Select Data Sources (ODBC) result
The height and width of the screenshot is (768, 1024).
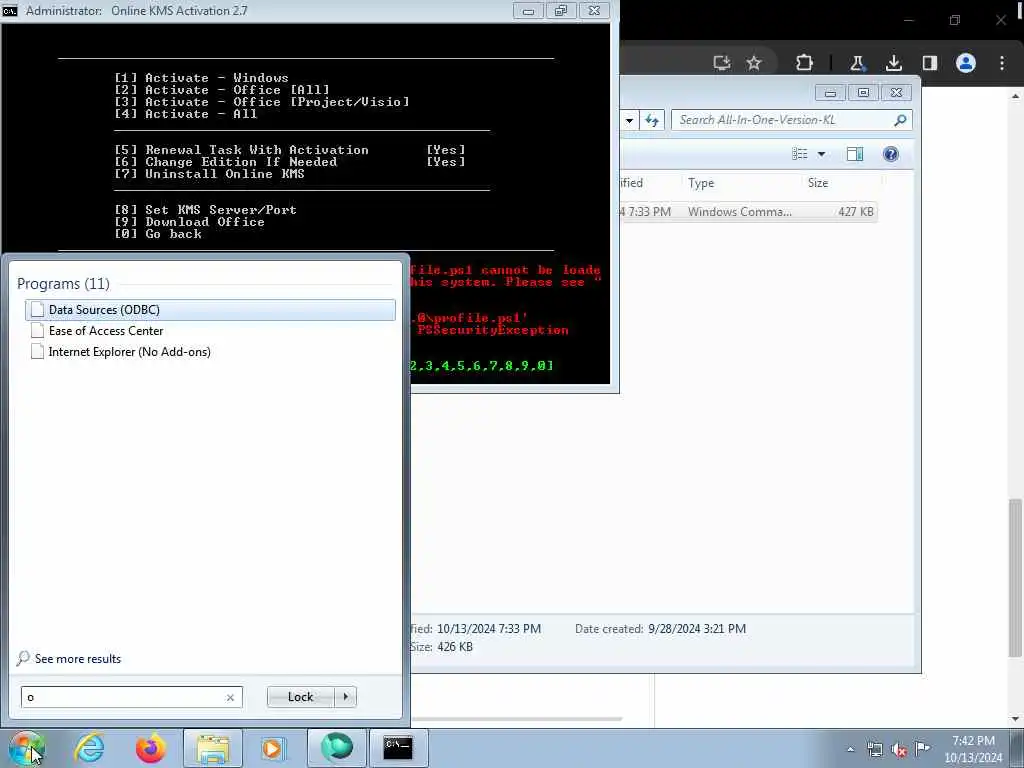[210, 310]
